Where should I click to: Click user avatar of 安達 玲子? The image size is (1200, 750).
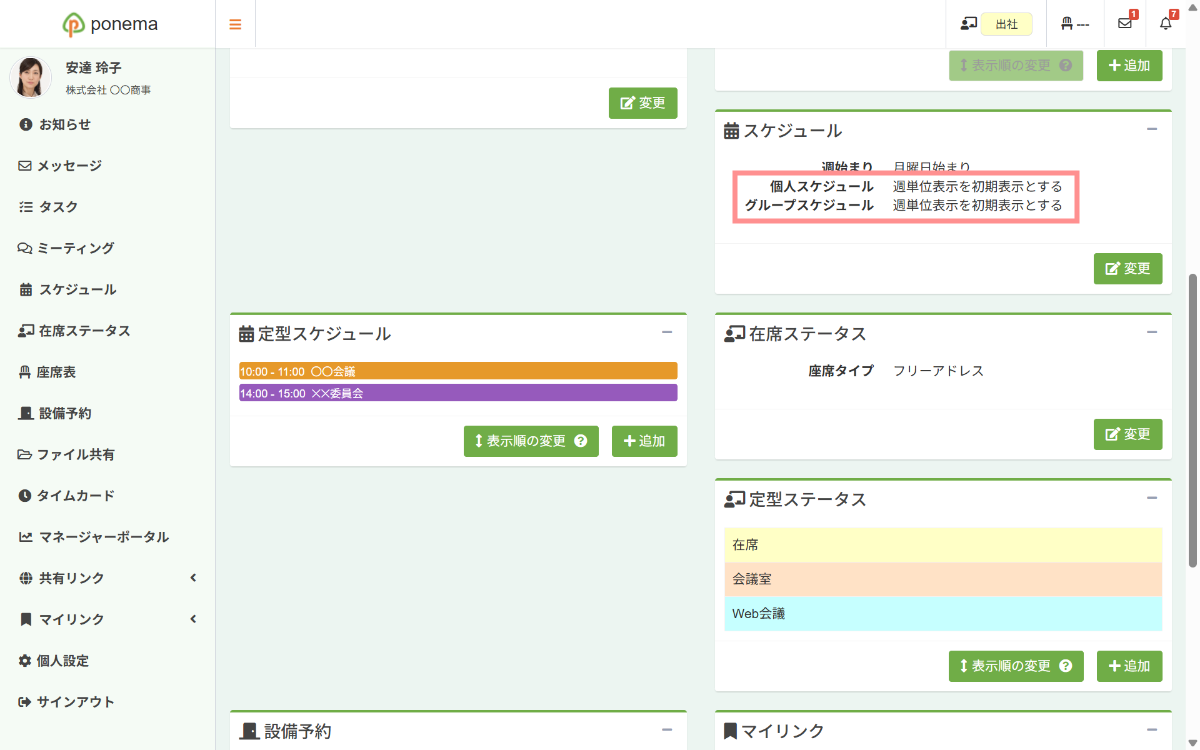click(30, 77)
